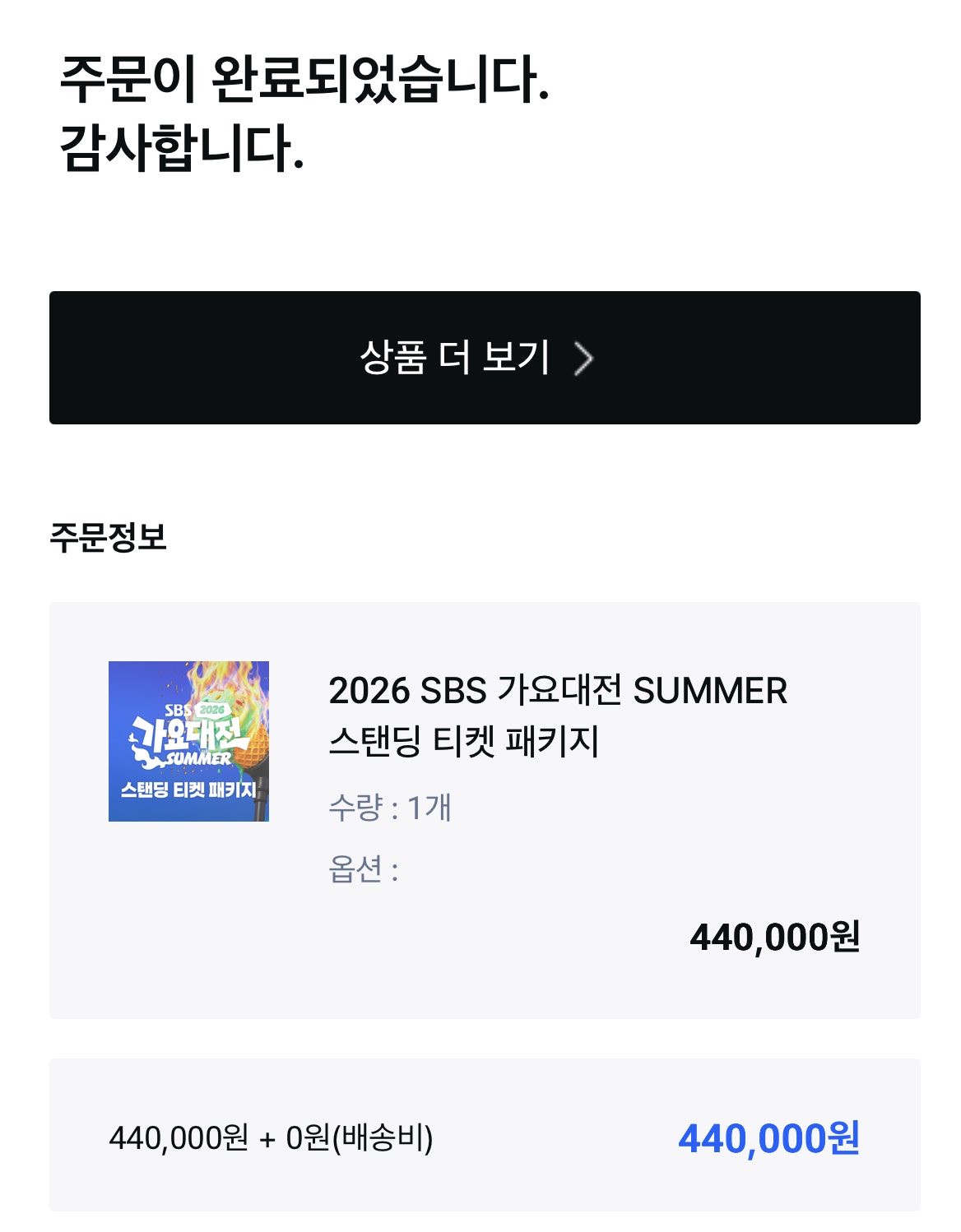Click the green 2026 badge in thumbnail

(211, 709)
